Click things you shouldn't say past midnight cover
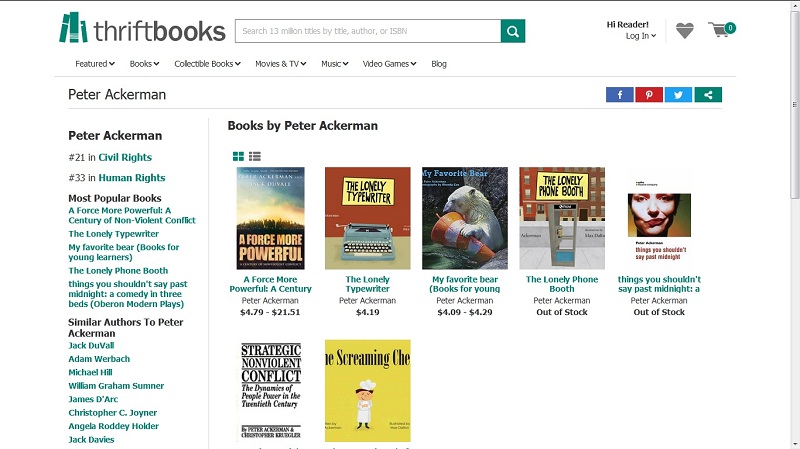 659,218
